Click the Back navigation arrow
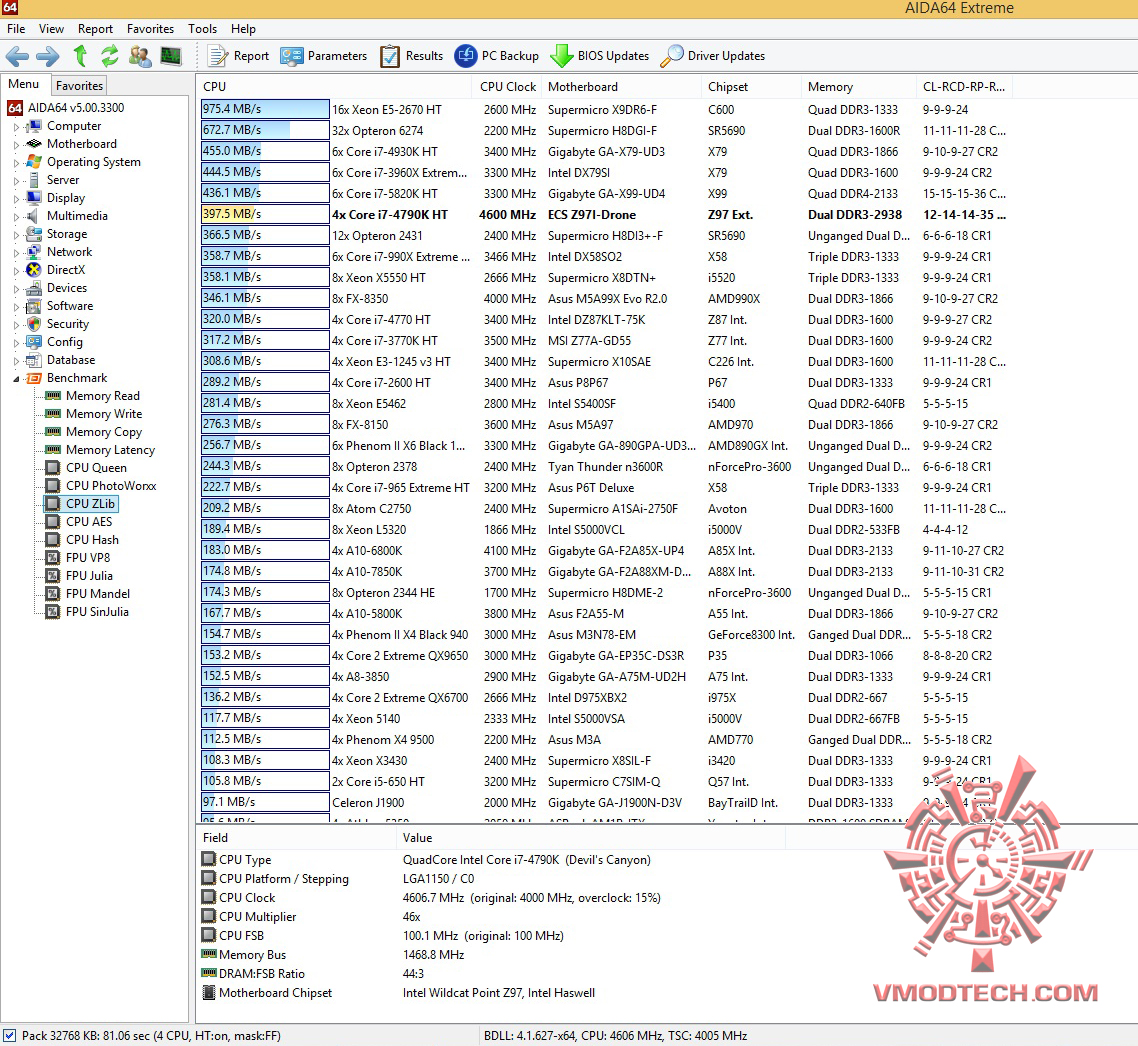 (x=17, y=56)
